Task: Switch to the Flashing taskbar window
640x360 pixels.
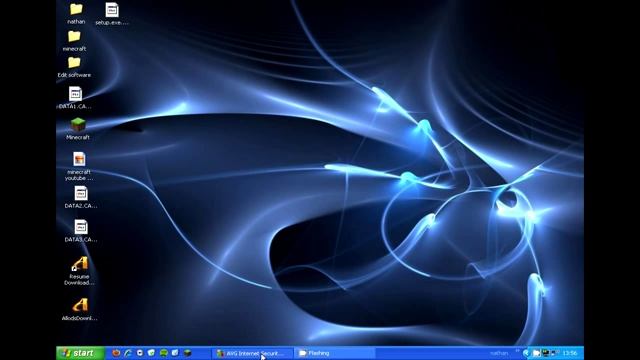Action: [335, 353]
